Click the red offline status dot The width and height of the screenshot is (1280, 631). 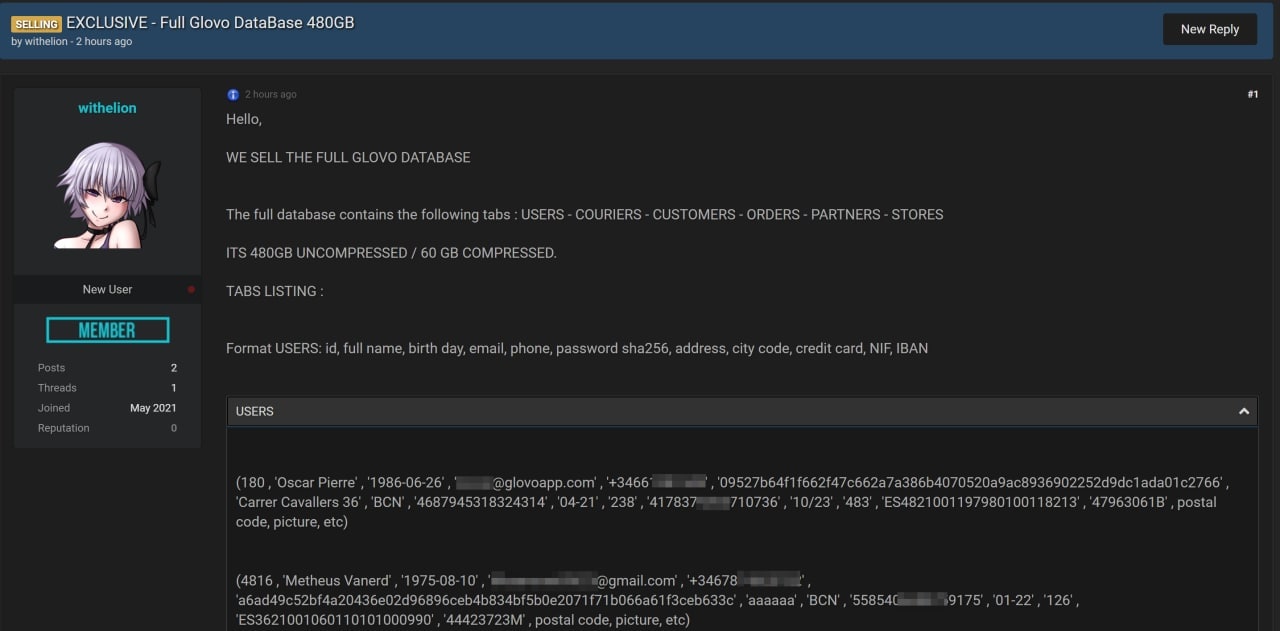(191, 289)
